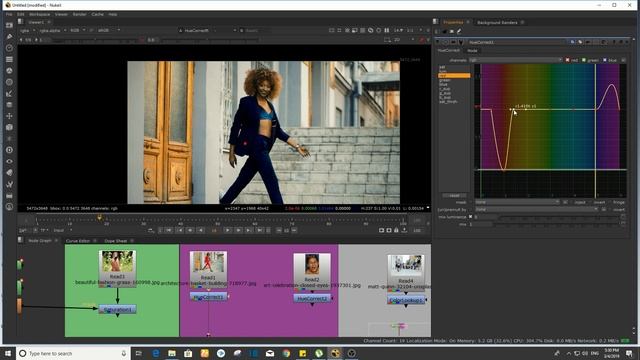Open the File menu
The image size is (640, 360).
(9, 14)
